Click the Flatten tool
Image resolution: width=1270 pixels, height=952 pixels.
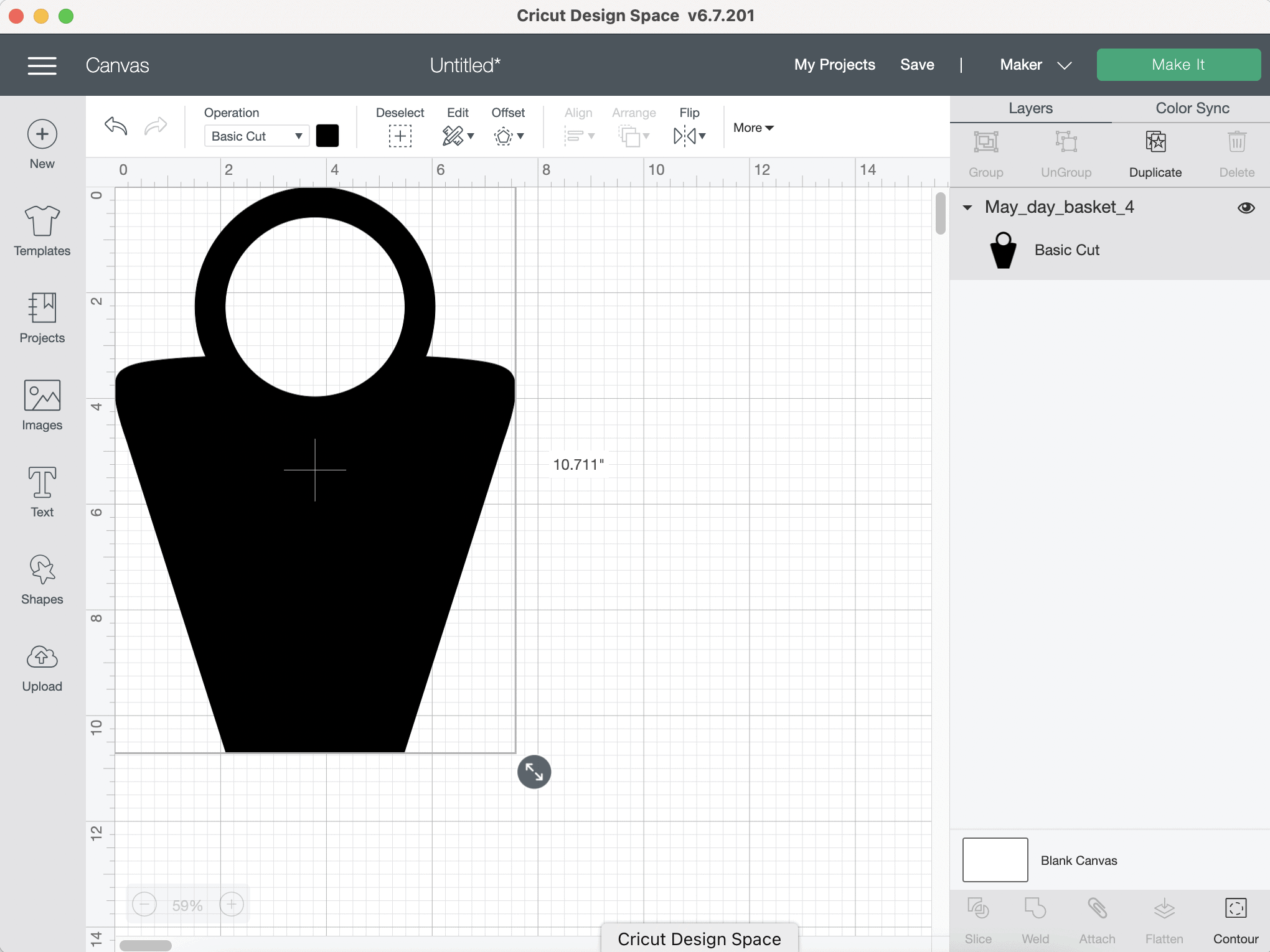point(1164,909)
